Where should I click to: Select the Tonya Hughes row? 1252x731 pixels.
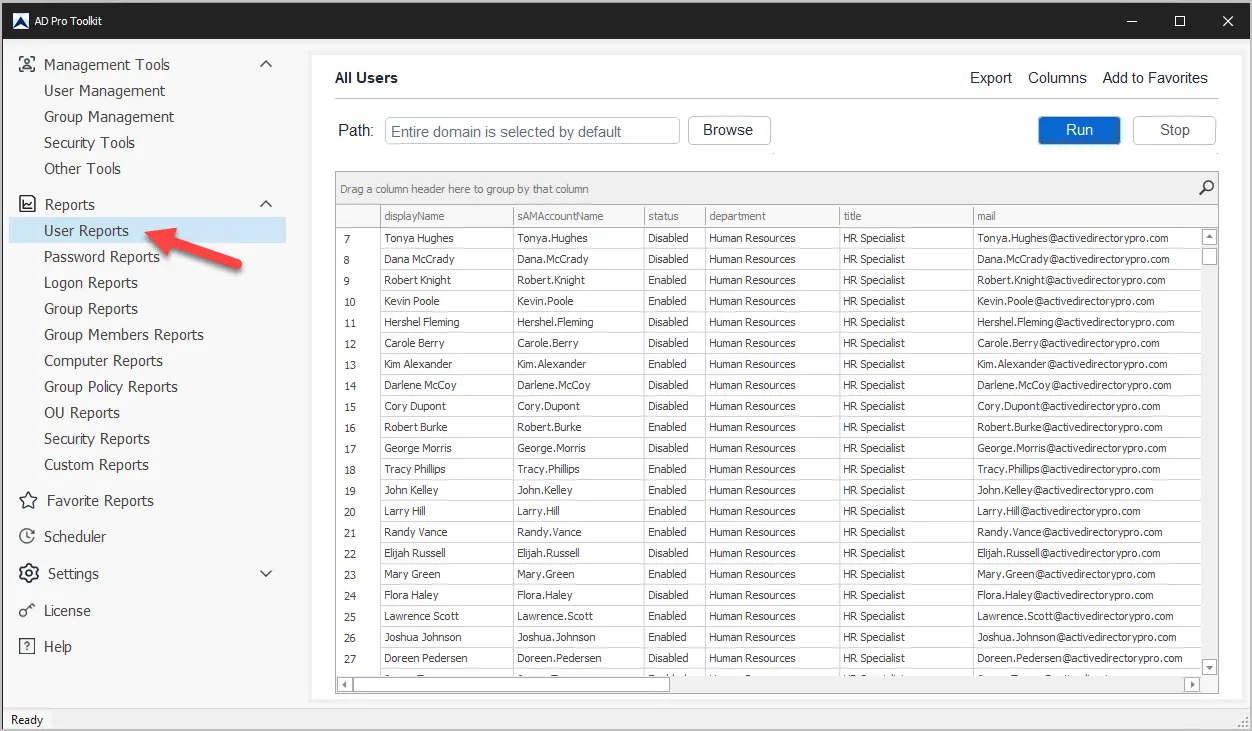point(768,238)
